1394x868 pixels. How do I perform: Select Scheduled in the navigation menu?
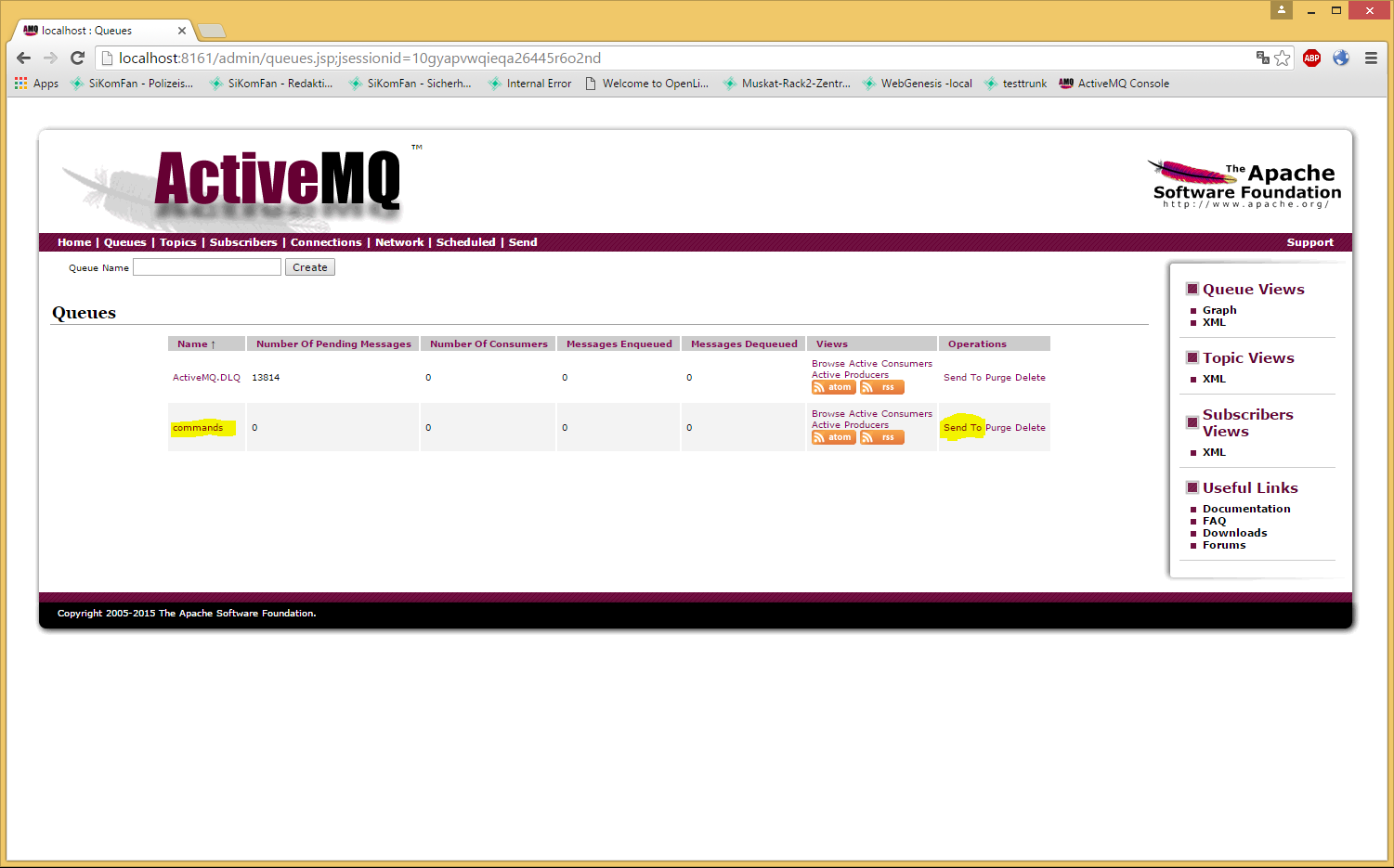click(x=465, y=242)
